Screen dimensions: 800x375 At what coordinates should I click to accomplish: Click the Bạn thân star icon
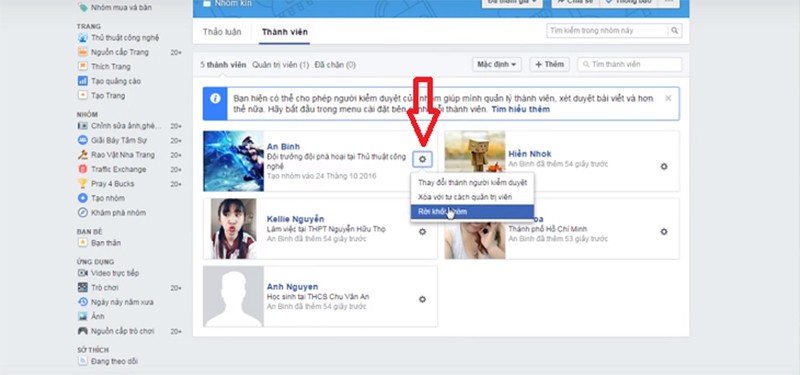point(83,243)
